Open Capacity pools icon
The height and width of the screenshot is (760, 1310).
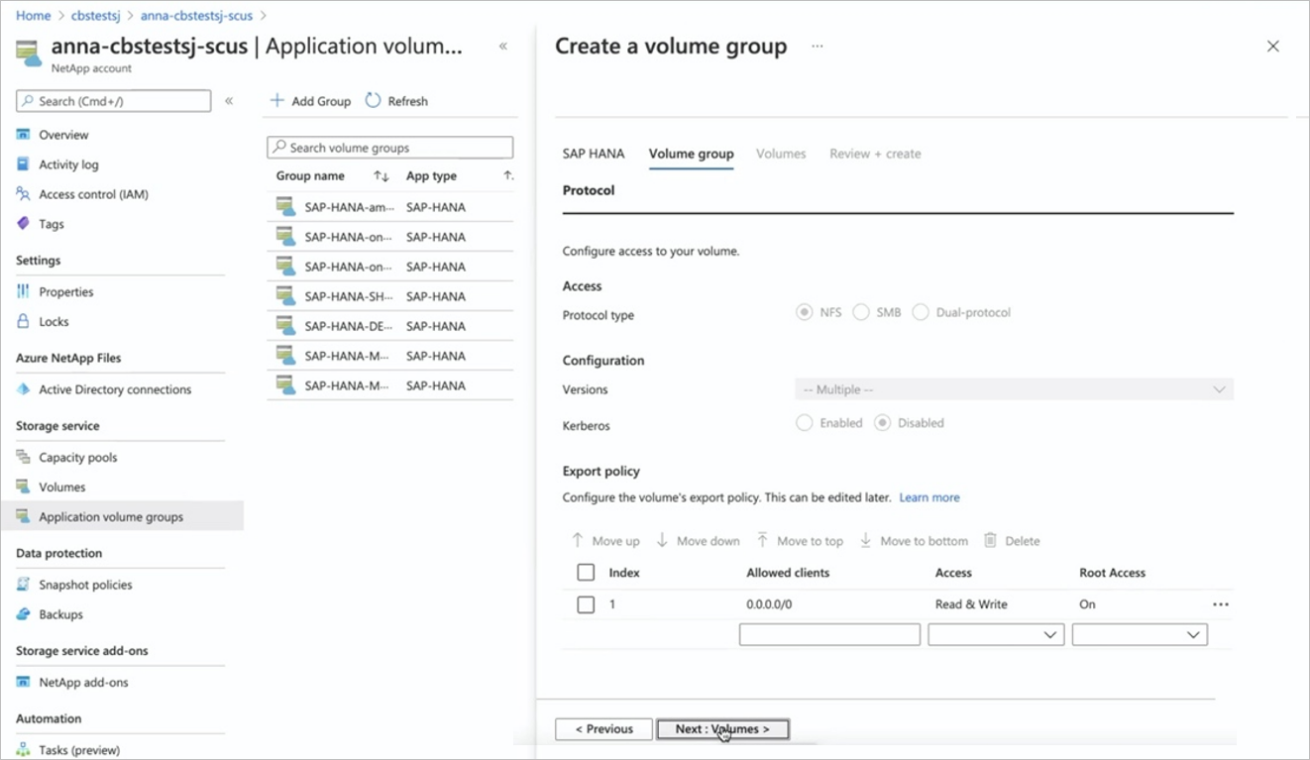(x=24, y=457)
